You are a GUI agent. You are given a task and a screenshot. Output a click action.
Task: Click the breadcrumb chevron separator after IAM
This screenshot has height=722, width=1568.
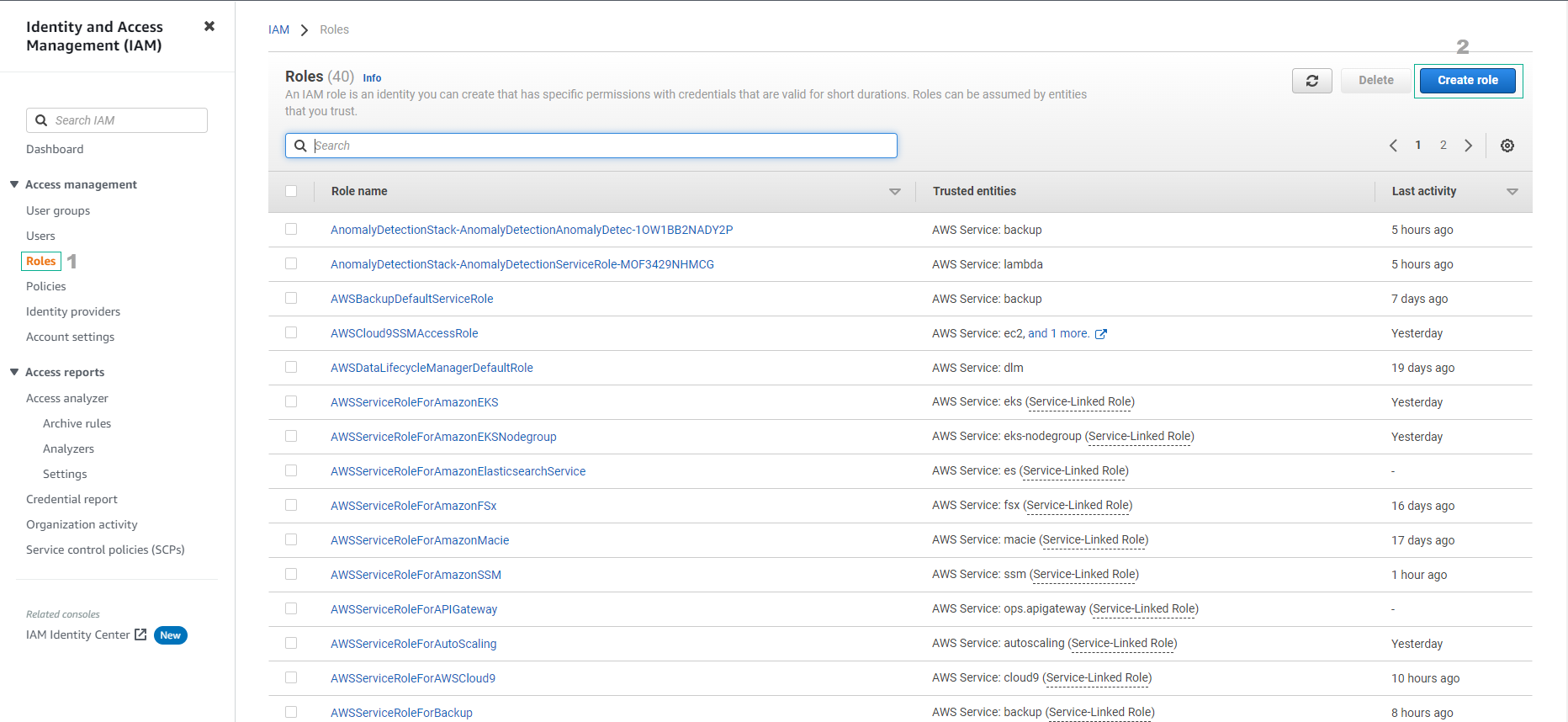305,30
